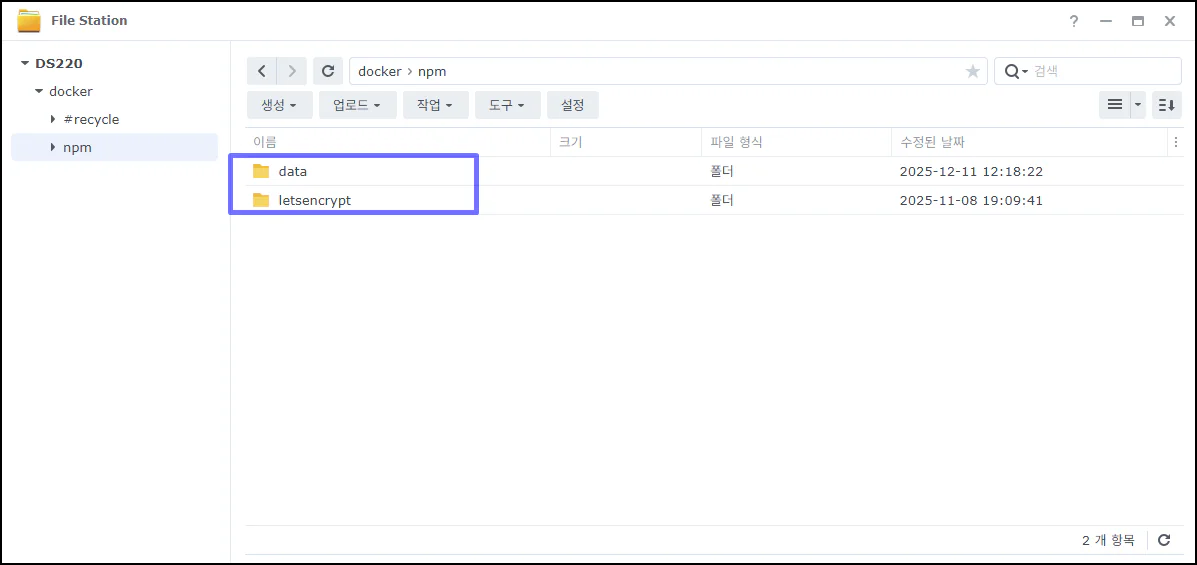Click the bottom status bar refresh icon
This screenshot has height=565, width=1197.
[1164, 540]
